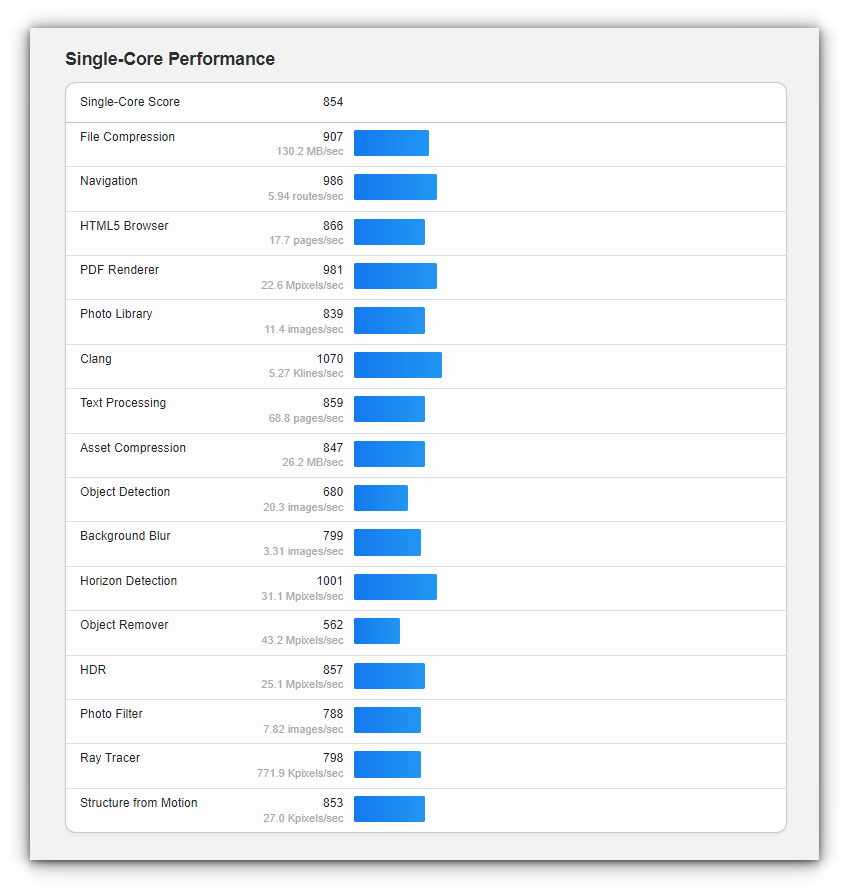
Task: Click the Navigation benchmark label
Action: (109, 181)
